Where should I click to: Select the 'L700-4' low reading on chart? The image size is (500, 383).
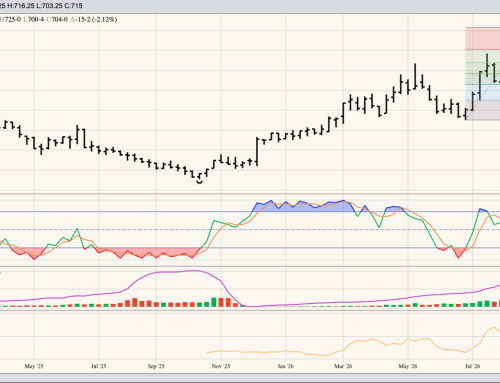pos(34,19)
